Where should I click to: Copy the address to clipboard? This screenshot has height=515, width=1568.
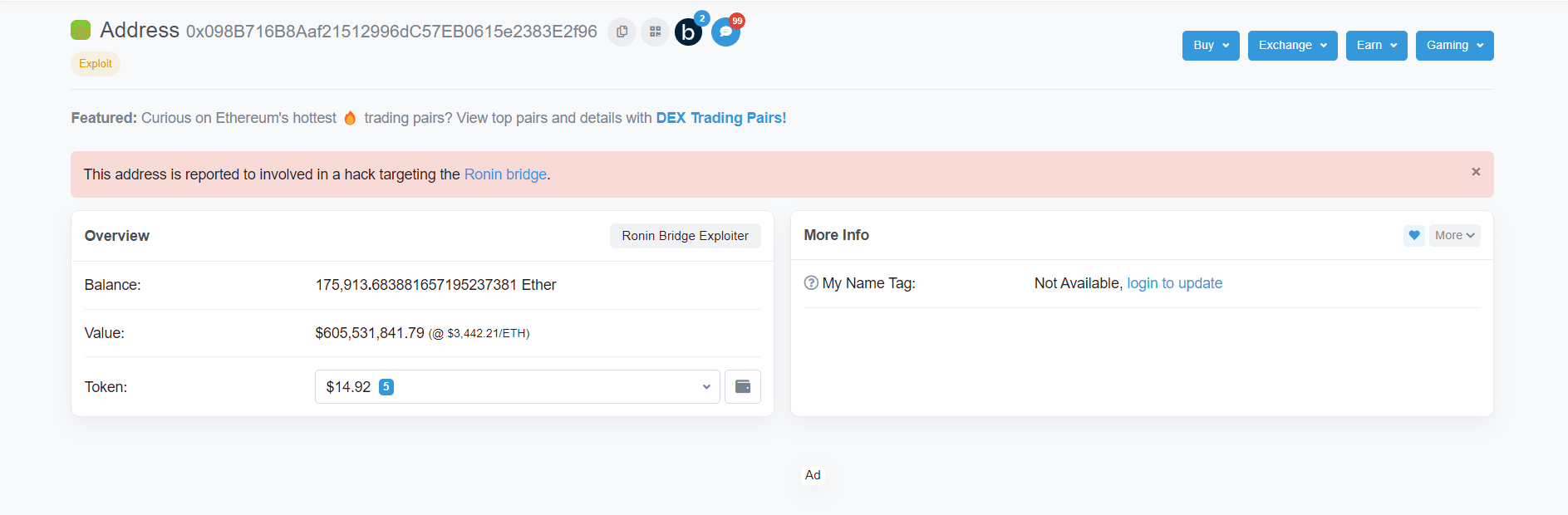[x=622, y=32]
